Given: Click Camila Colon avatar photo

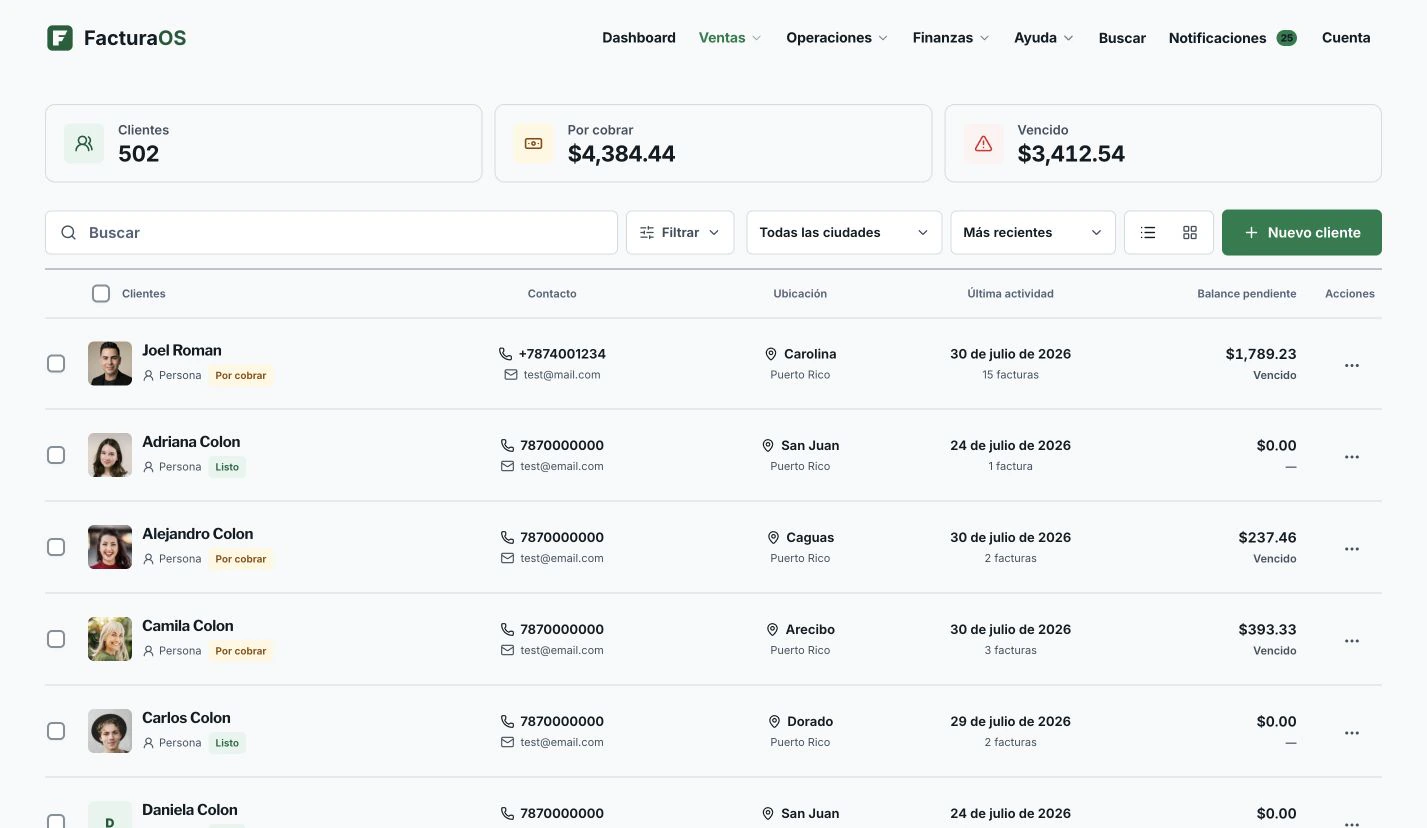Looking at the screenshot, I should 110,639.
